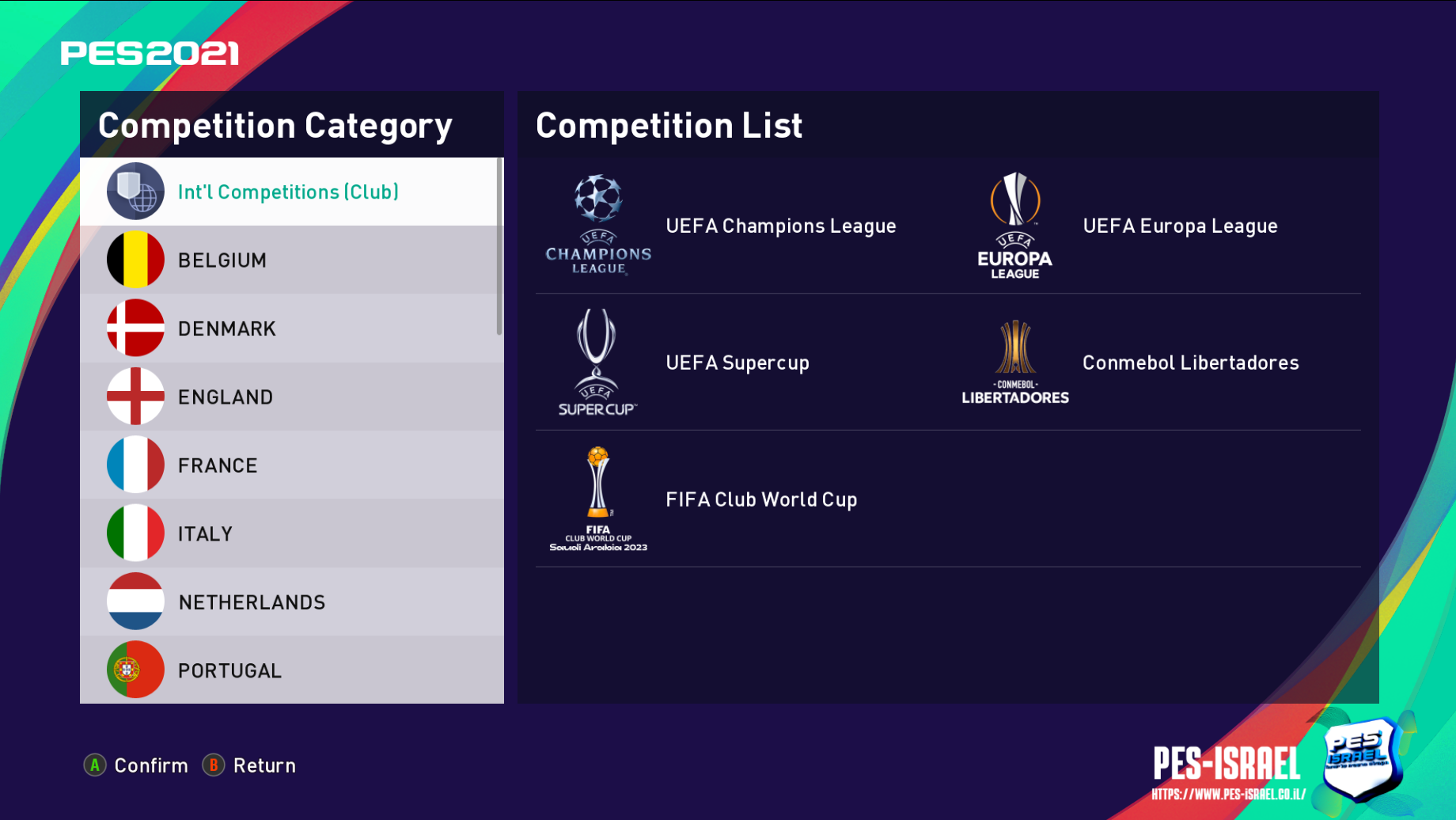
Task: Click the UEFA Champions League logo
Action: [598, 226]
